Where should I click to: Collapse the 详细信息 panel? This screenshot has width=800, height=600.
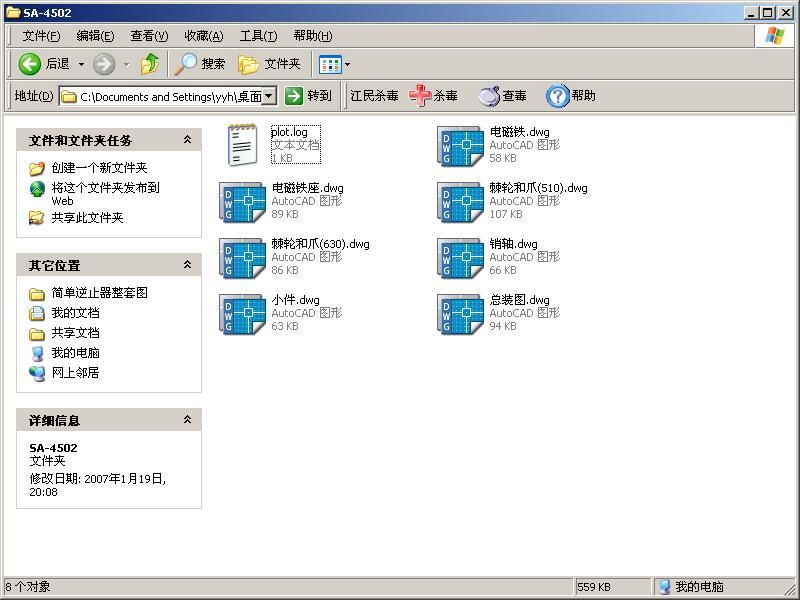click(187, 419)
